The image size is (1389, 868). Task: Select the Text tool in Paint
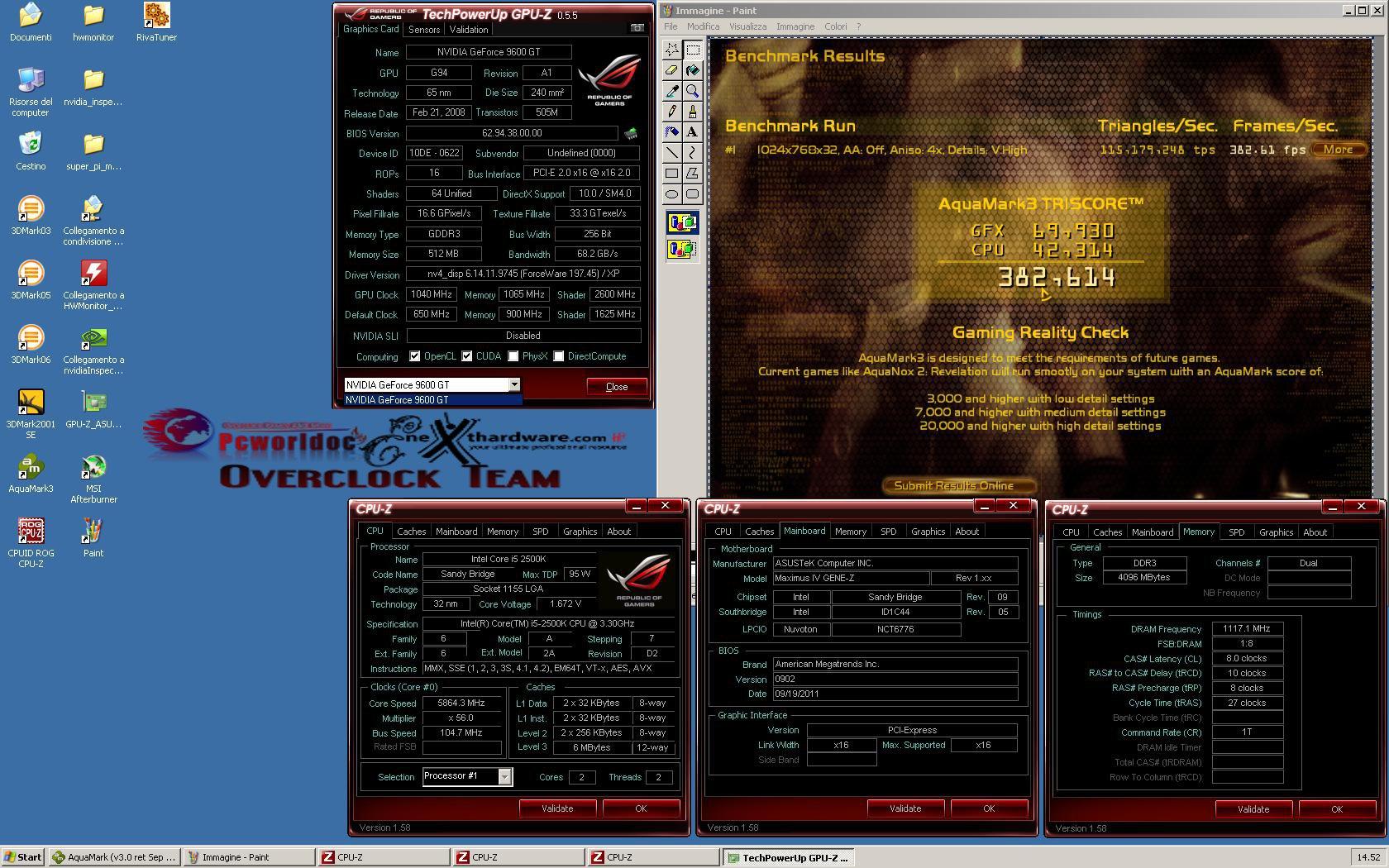(x=693, y=132)
